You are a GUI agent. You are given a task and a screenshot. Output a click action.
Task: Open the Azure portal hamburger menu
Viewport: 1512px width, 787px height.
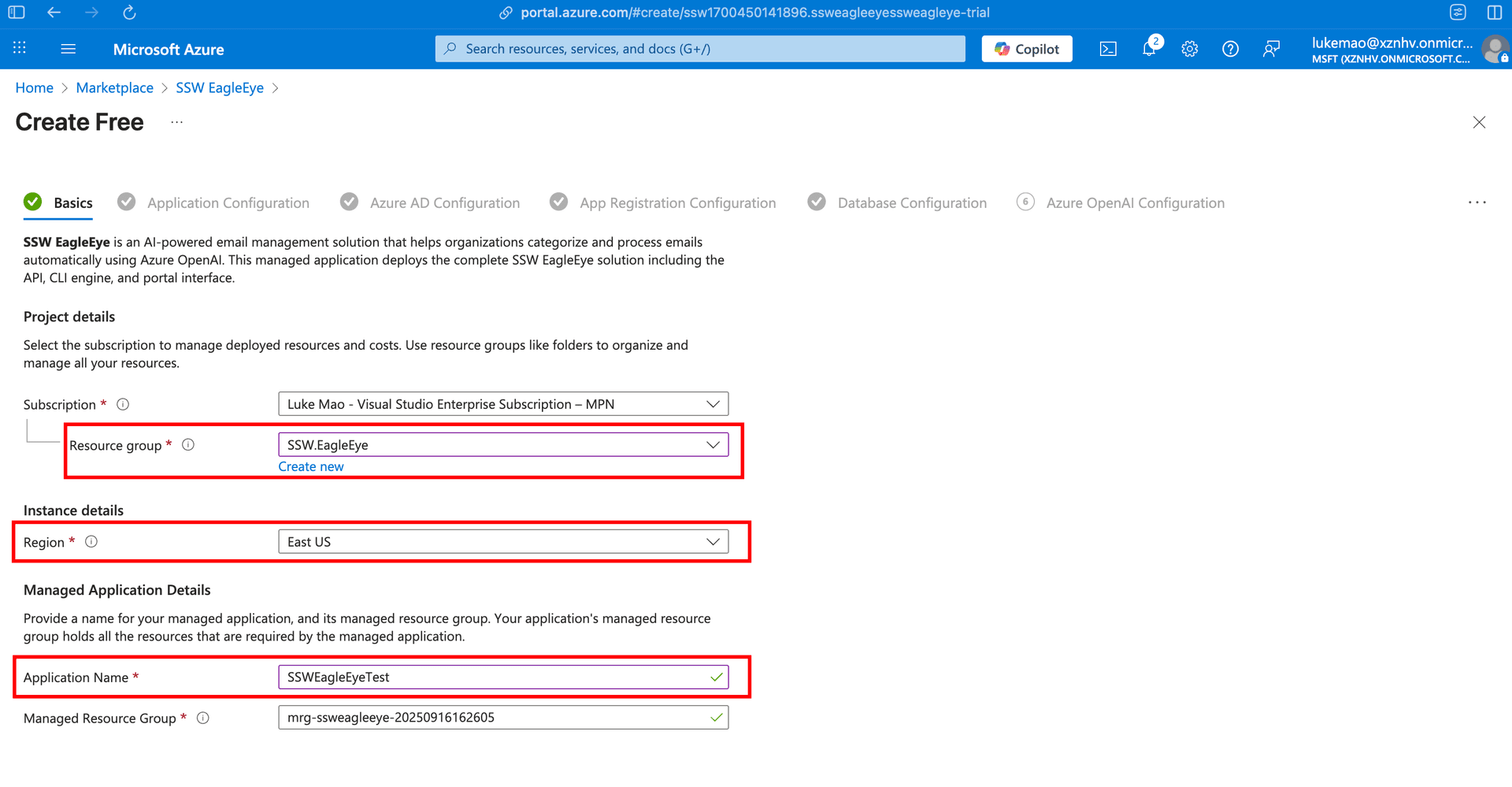click(69, 49)
